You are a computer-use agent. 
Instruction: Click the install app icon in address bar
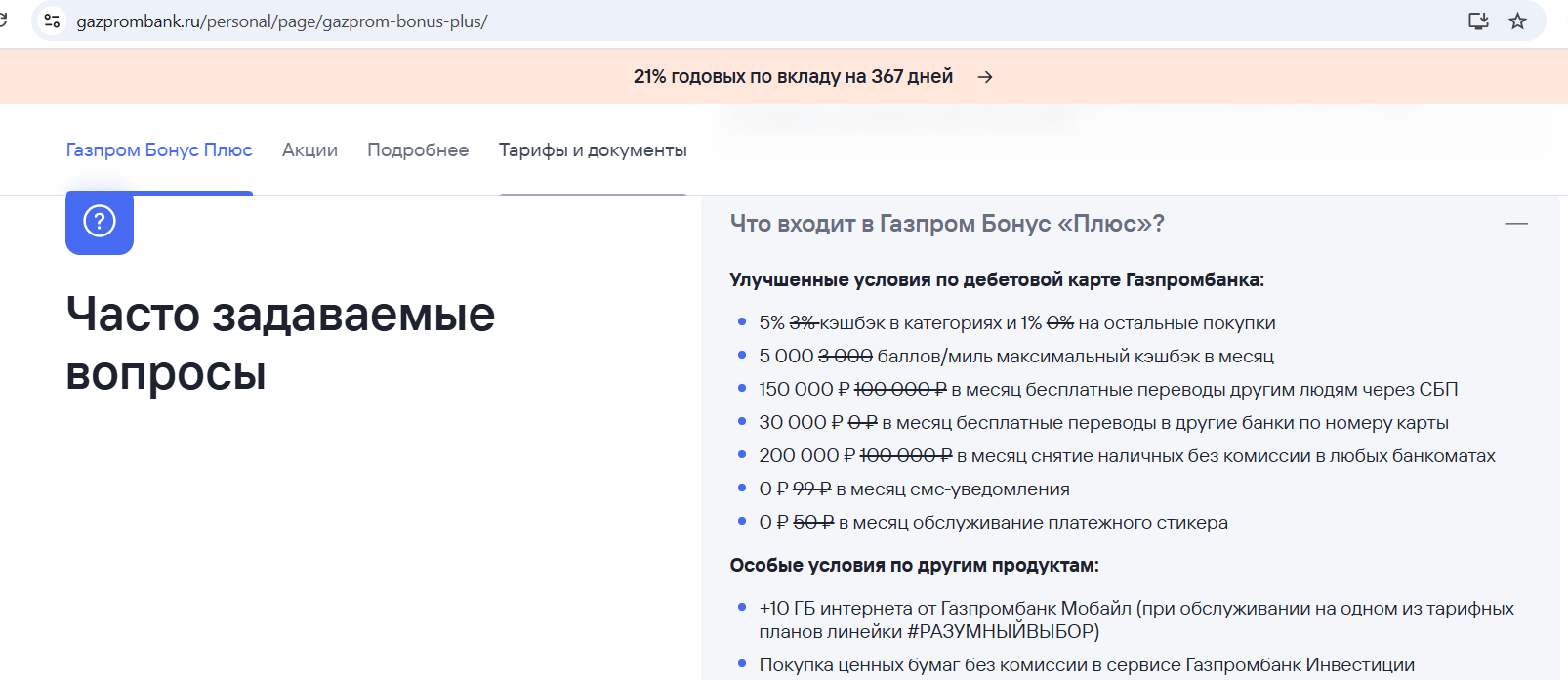1478,21
